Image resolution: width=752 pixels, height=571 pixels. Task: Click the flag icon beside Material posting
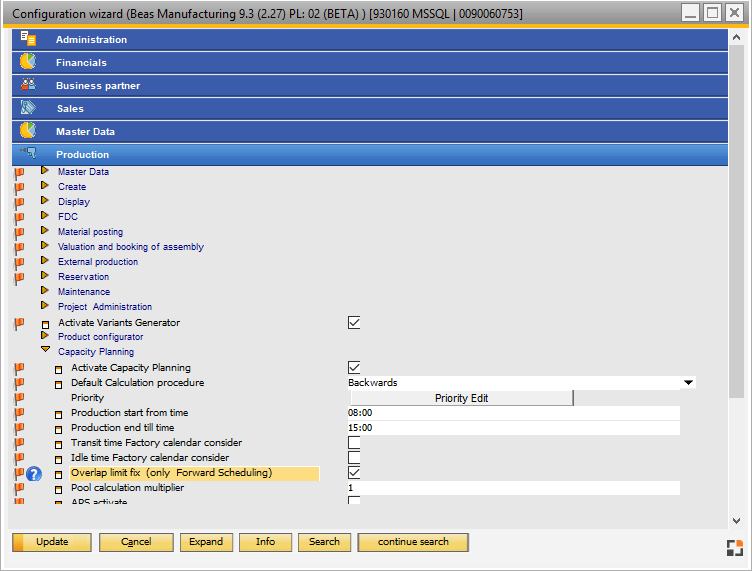[x=19, y=232]
